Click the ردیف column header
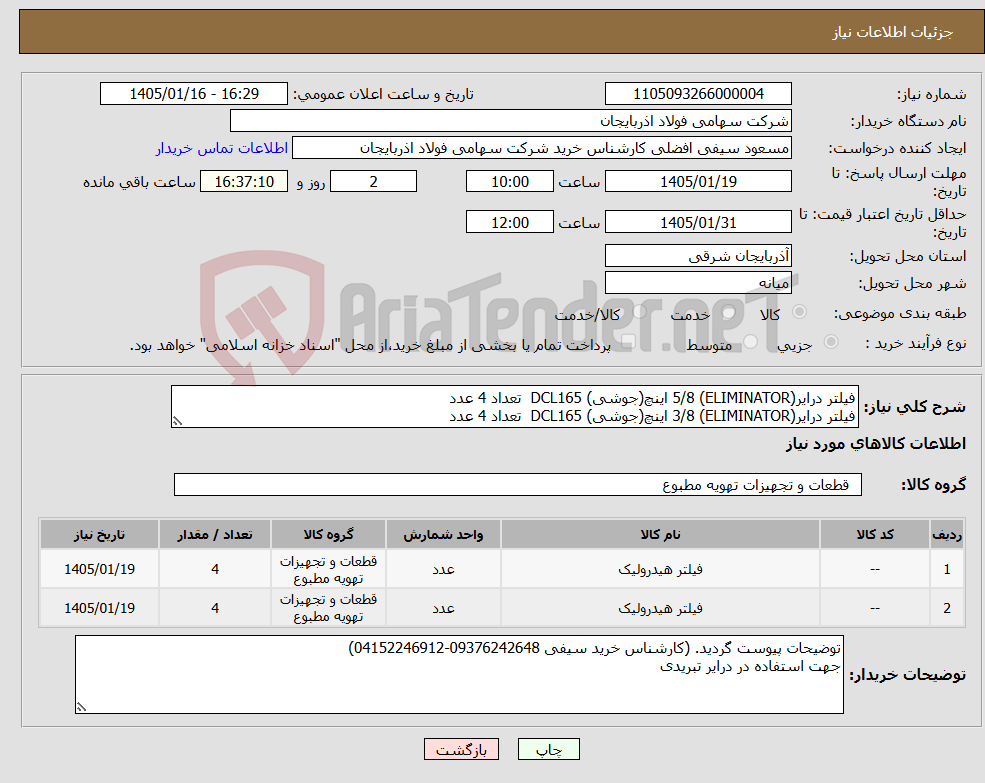 click(947, 534)
